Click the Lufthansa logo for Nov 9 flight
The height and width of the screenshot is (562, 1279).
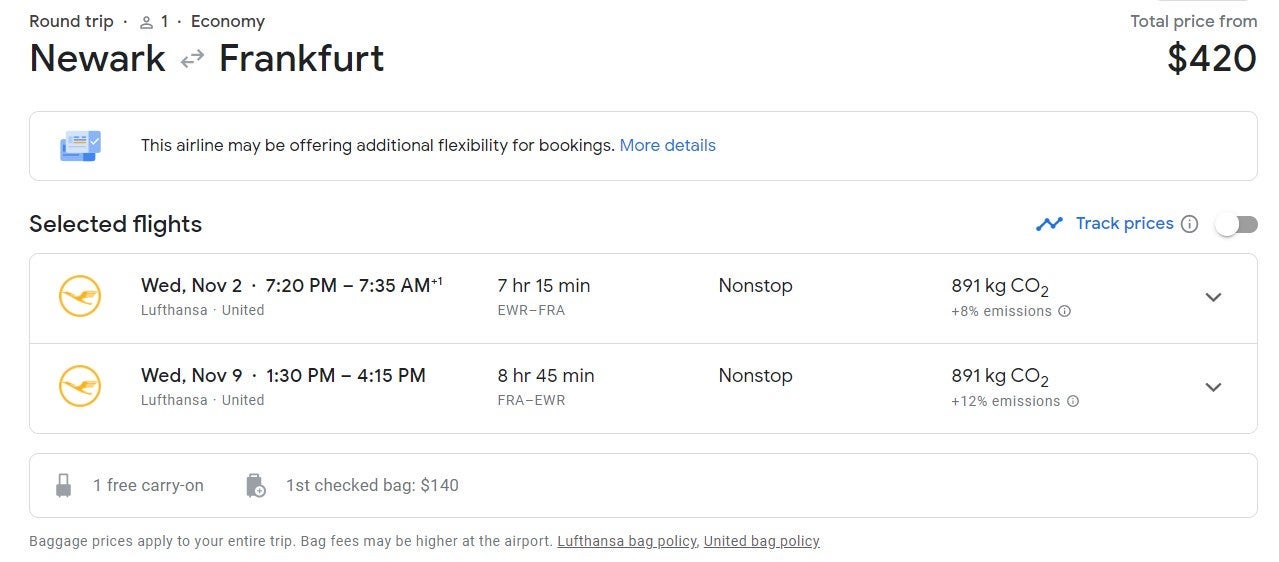click(x=80, y=387)
